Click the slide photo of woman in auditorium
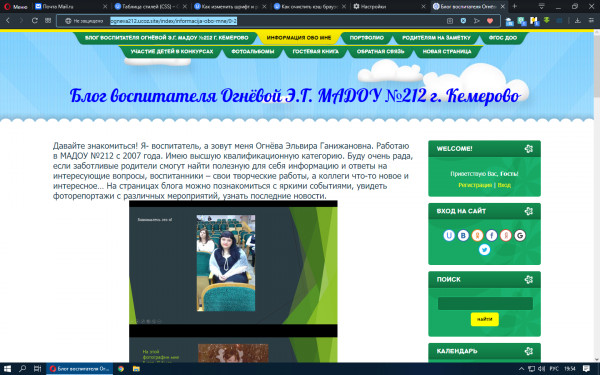This screenshot has height=375, width=600. click(226, 263)
